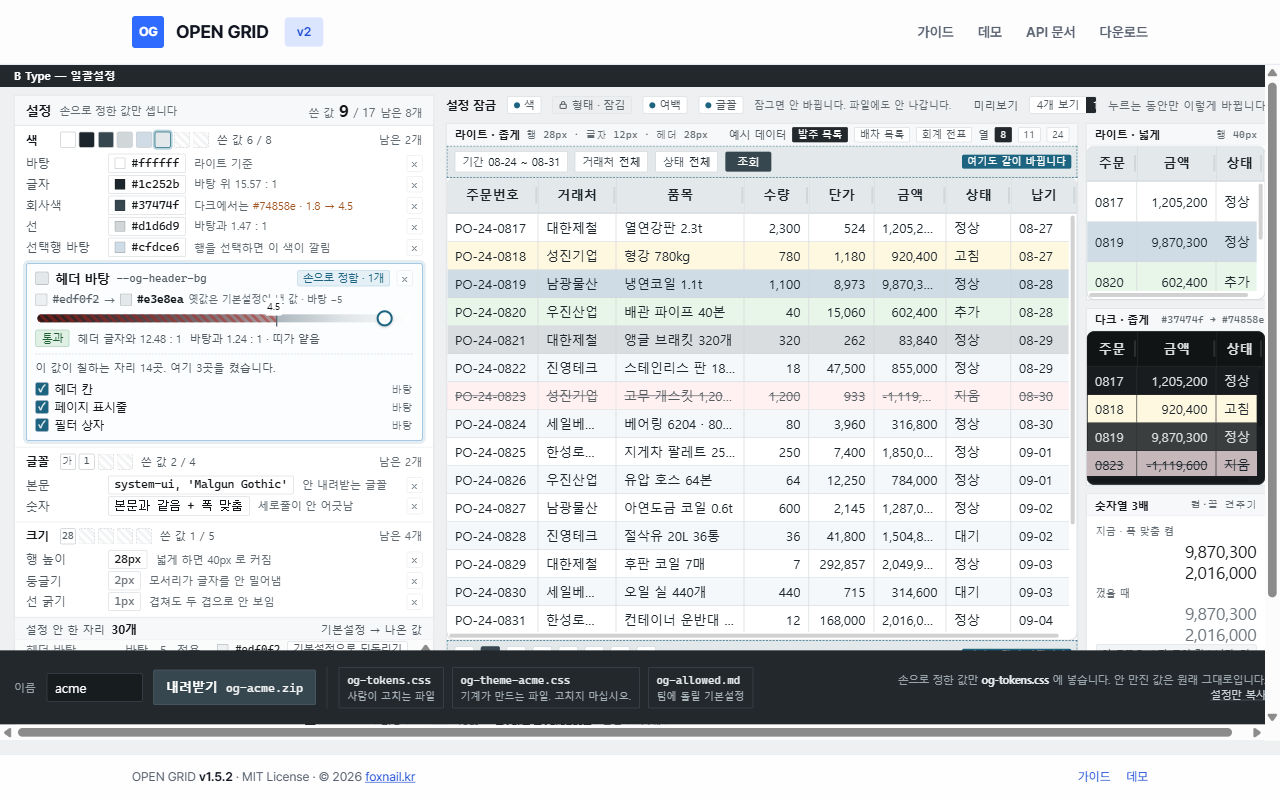Click the 헤더 바탕 brightness slider handle

[x=384, y=319]
